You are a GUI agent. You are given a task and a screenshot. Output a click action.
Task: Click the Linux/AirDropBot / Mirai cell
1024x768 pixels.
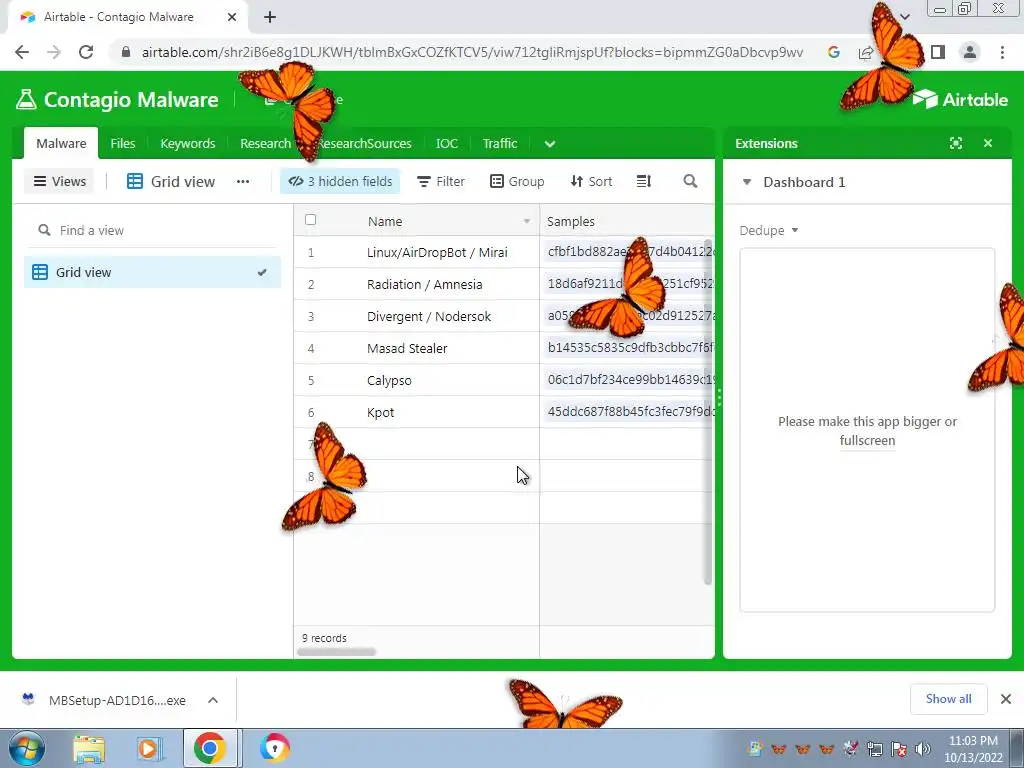pyautogui.click(x=437, y=253)
